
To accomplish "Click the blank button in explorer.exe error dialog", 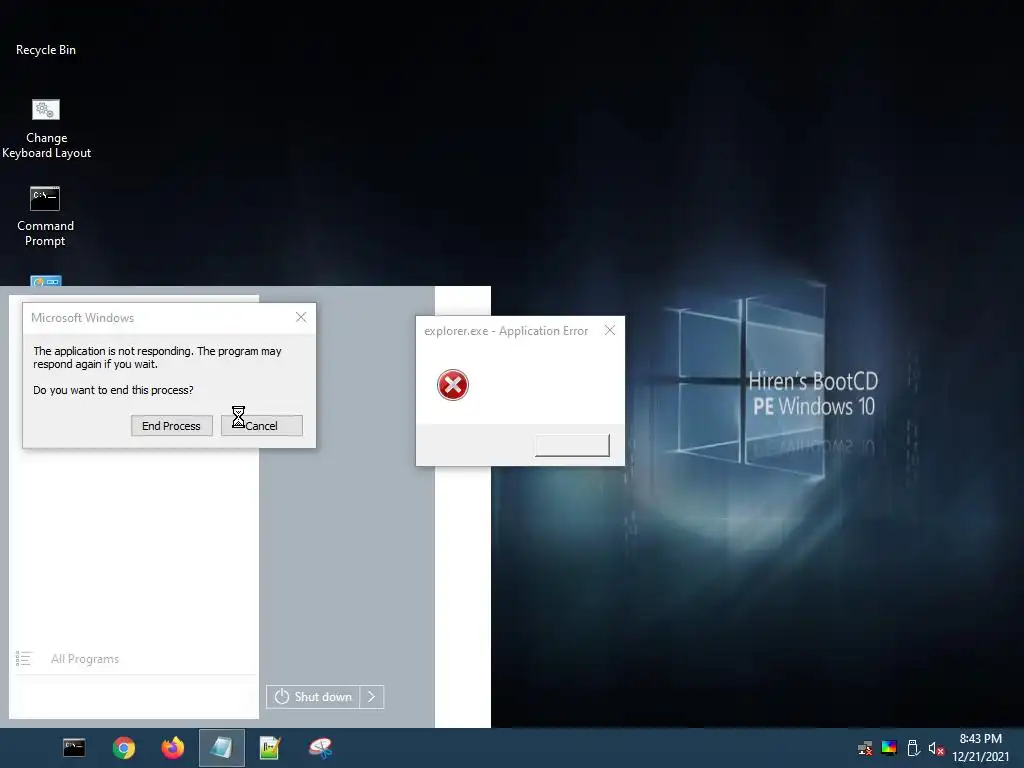I will tap(572, 445).
